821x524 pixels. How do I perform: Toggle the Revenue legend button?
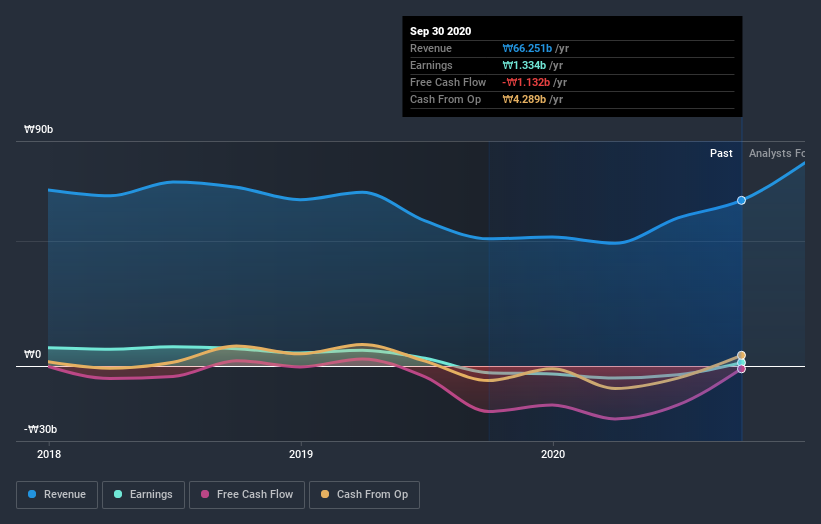pos(57,495)
